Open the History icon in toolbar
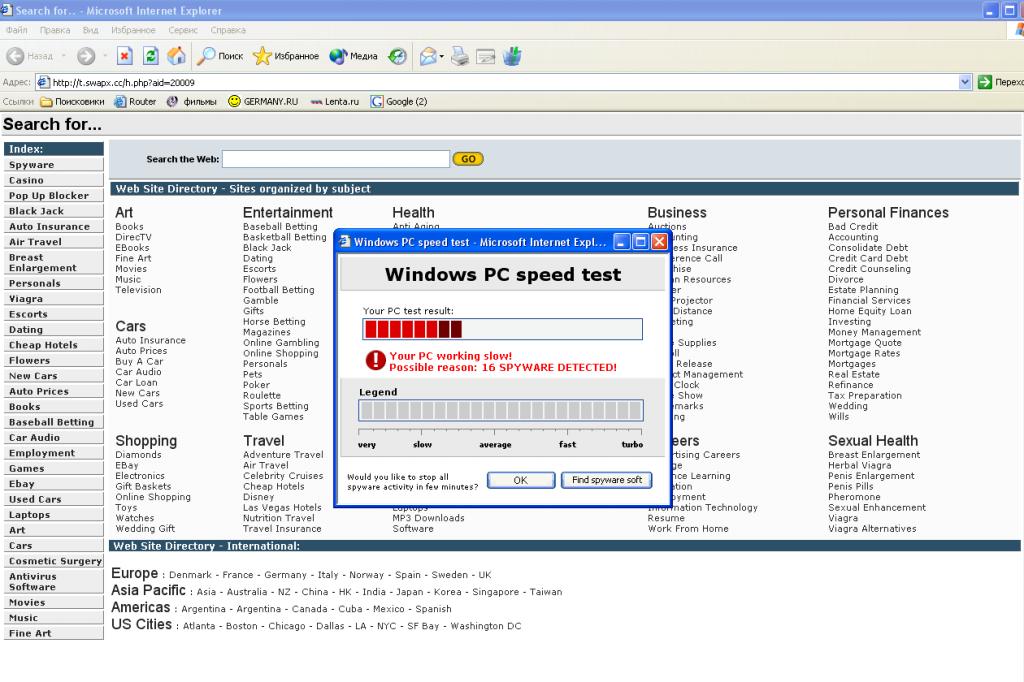This screenshot has height=682, width=1024. coord(397,56)
